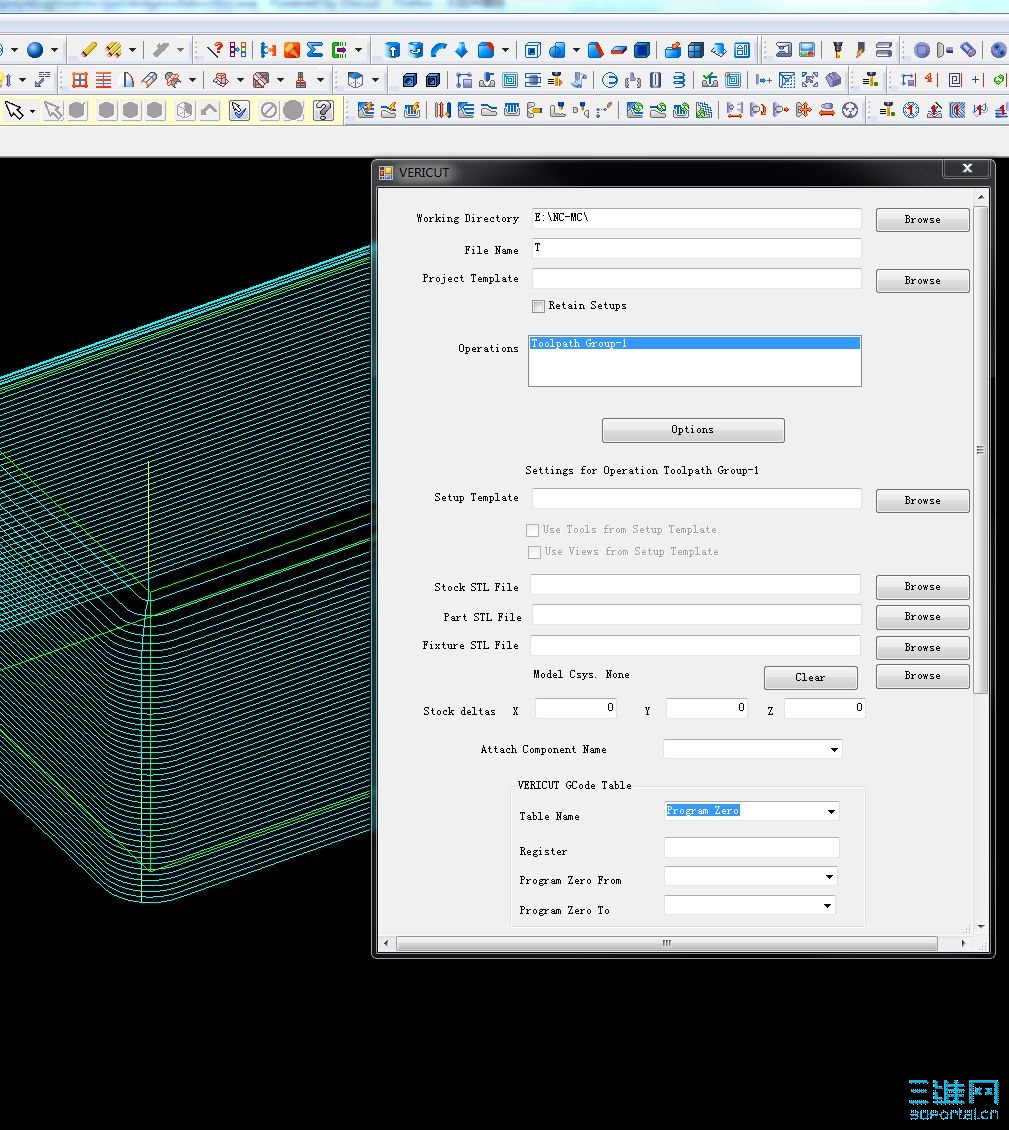Viewport: 1009px width, 1130px height.
Task: Click the blue extrude up-arrow solid icon
Action: click(392, 50)
